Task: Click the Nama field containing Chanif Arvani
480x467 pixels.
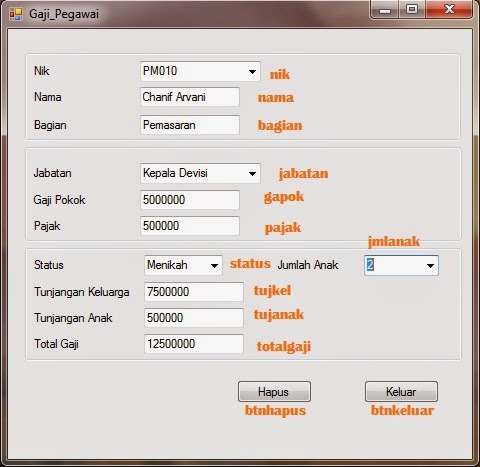Action: coord(190,97)
